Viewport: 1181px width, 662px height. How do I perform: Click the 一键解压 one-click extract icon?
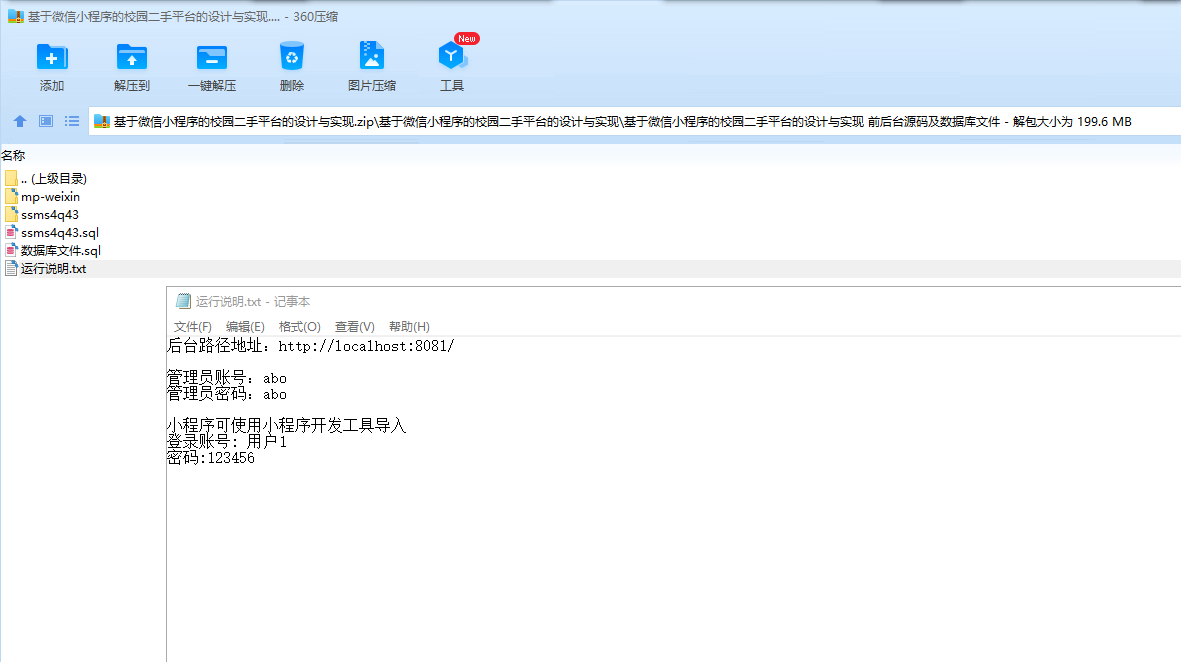point(212,57)
